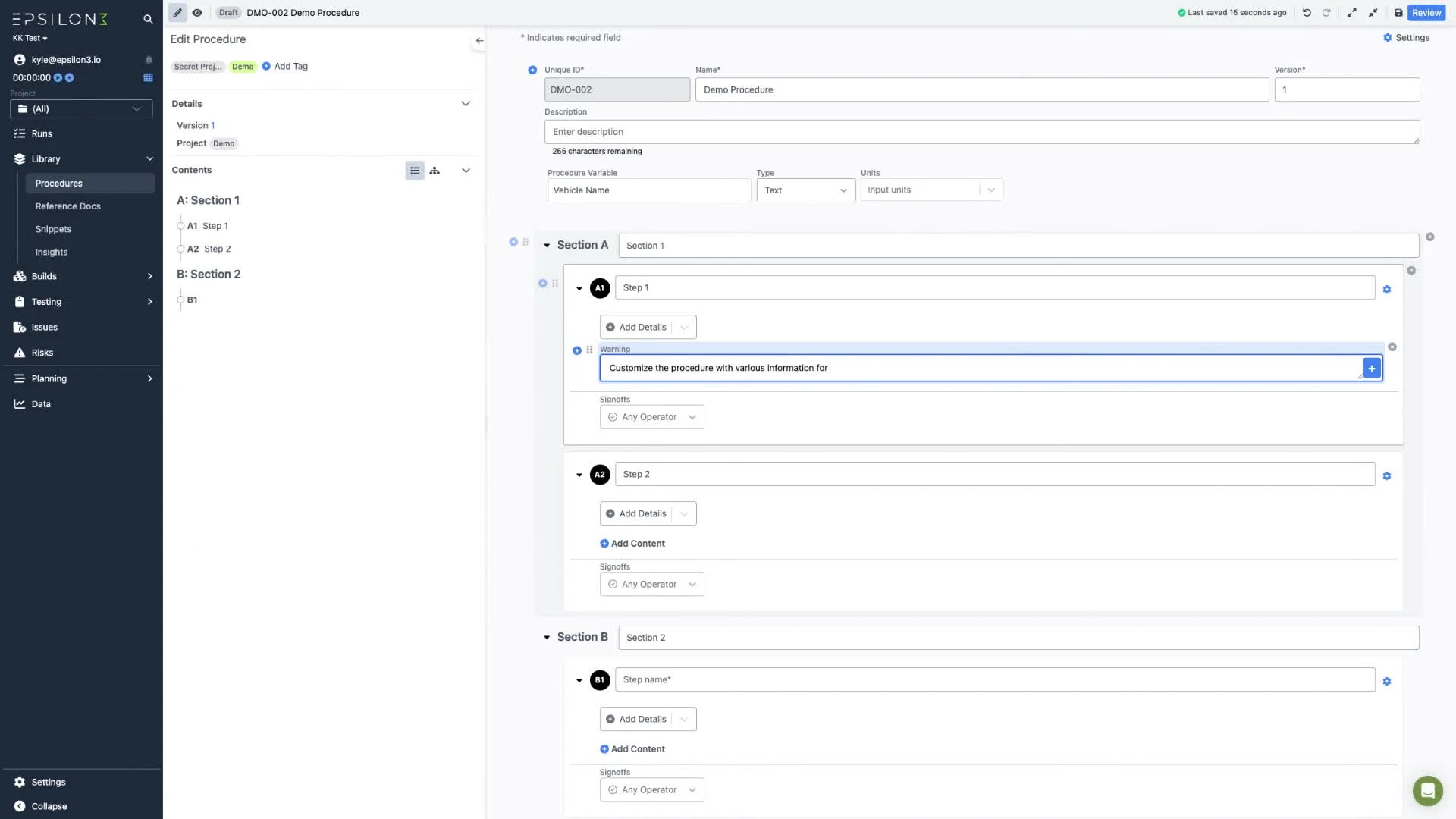Click Add Details in step A1
This screenshot has width=1456, height=819.
point(636,328)
